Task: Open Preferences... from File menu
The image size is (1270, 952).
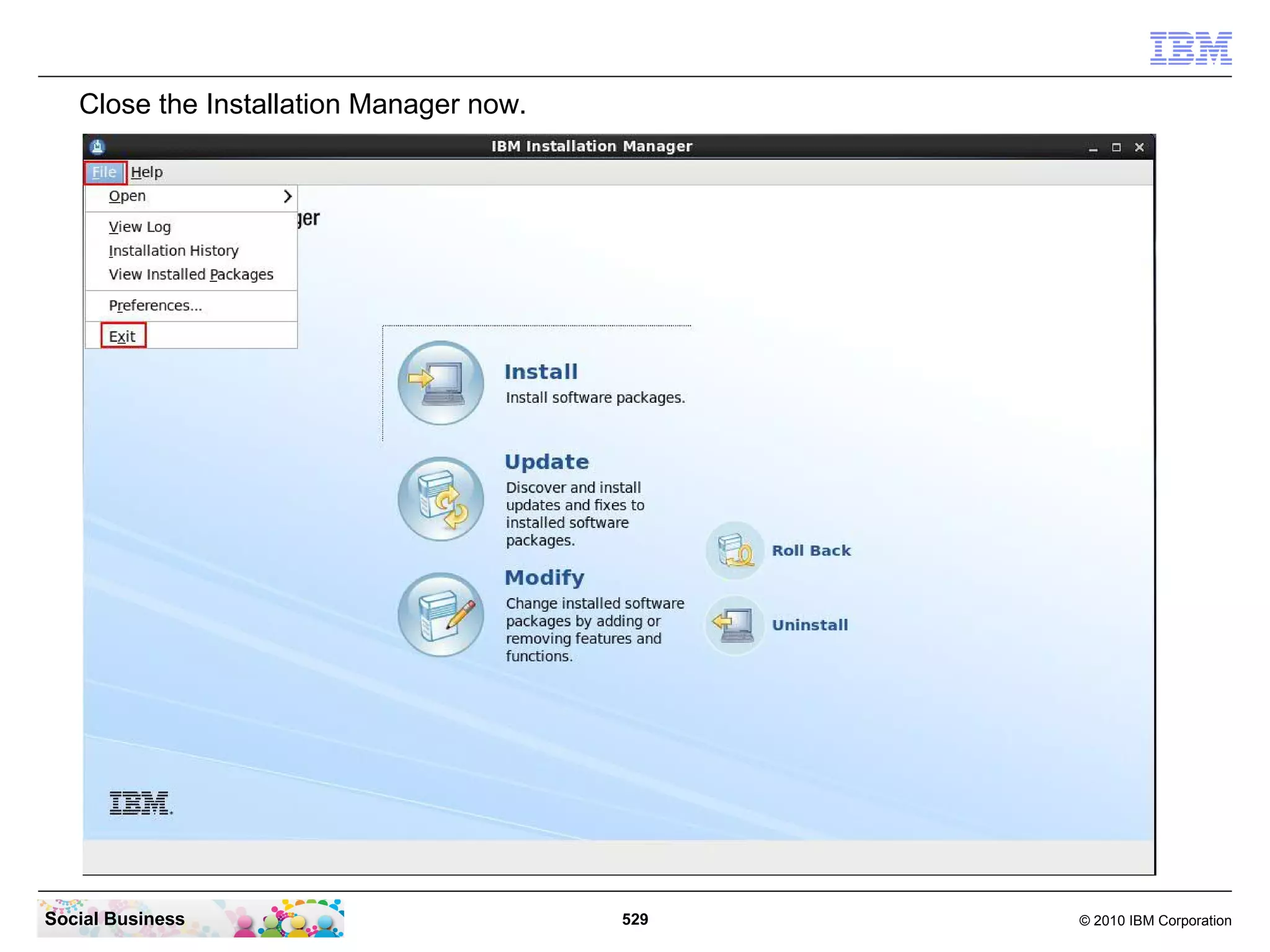Action: (191, 306)
